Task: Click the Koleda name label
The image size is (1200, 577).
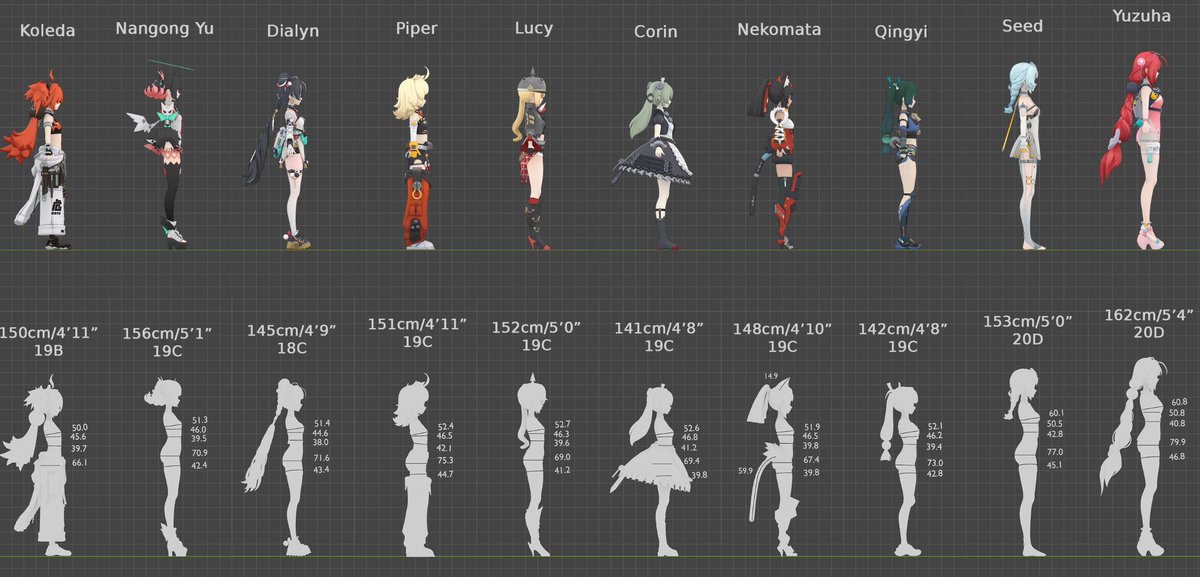Action: click(47, 31)
